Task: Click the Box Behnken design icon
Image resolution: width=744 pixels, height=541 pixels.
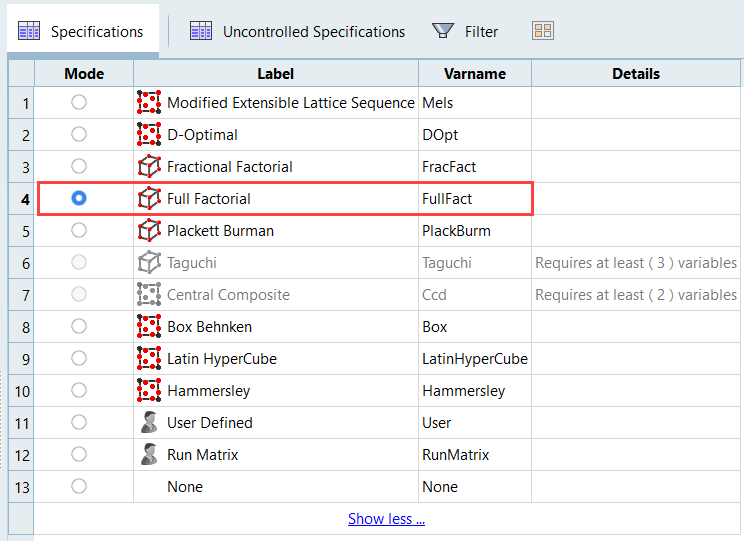Action: 149,326
